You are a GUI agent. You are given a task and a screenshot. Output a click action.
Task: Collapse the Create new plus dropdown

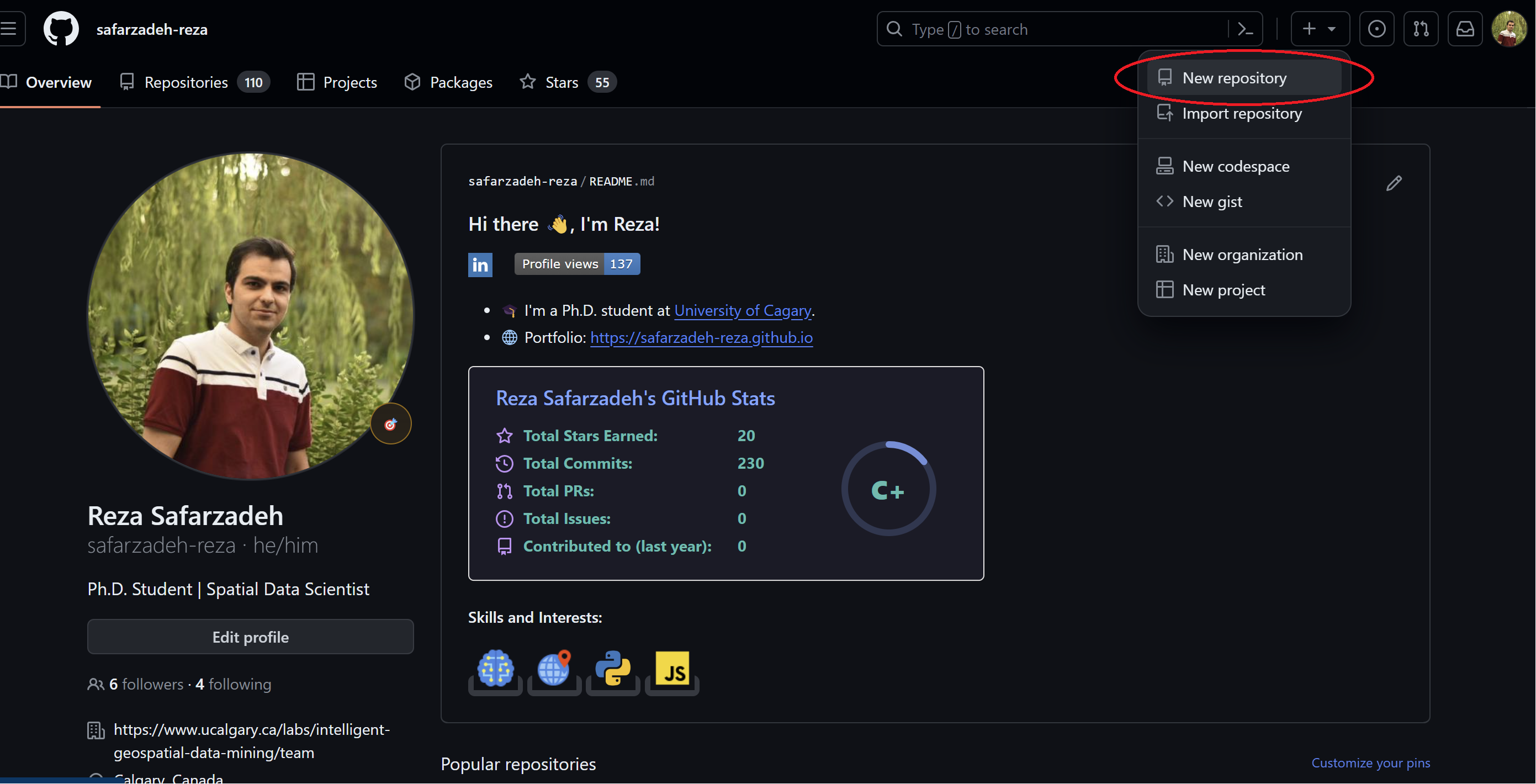1320,29
